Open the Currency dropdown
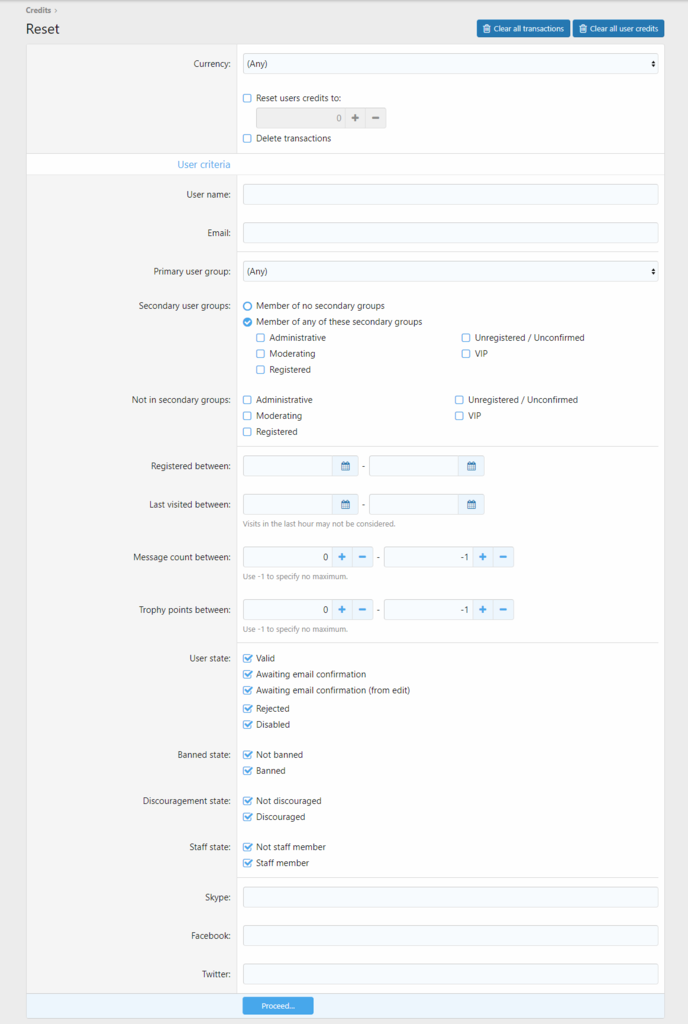Screen dimensions: 688x1024 pyautogui.click(x=450, y=64)
